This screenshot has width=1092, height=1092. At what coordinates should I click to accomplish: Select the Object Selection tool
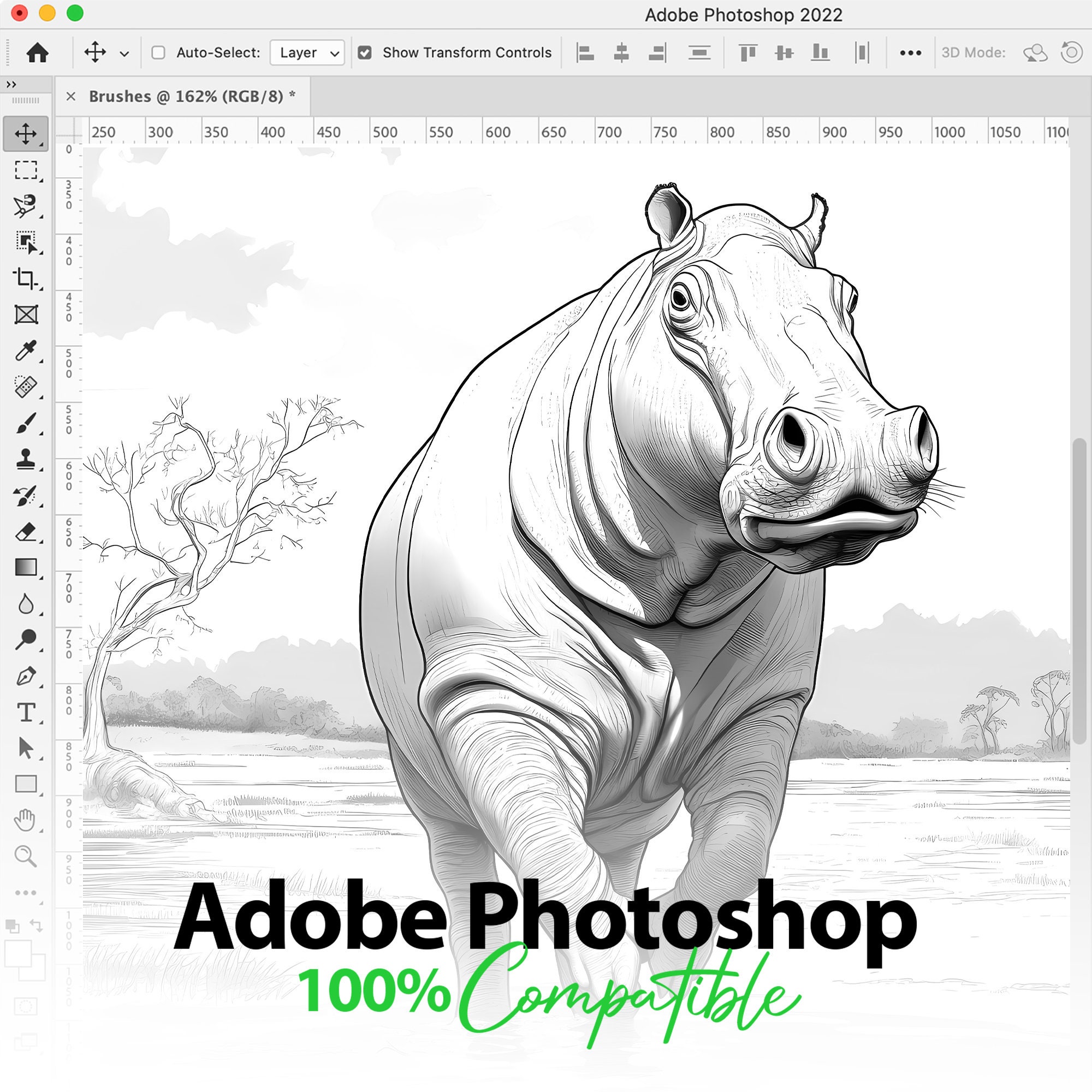(x=26, y=242)
